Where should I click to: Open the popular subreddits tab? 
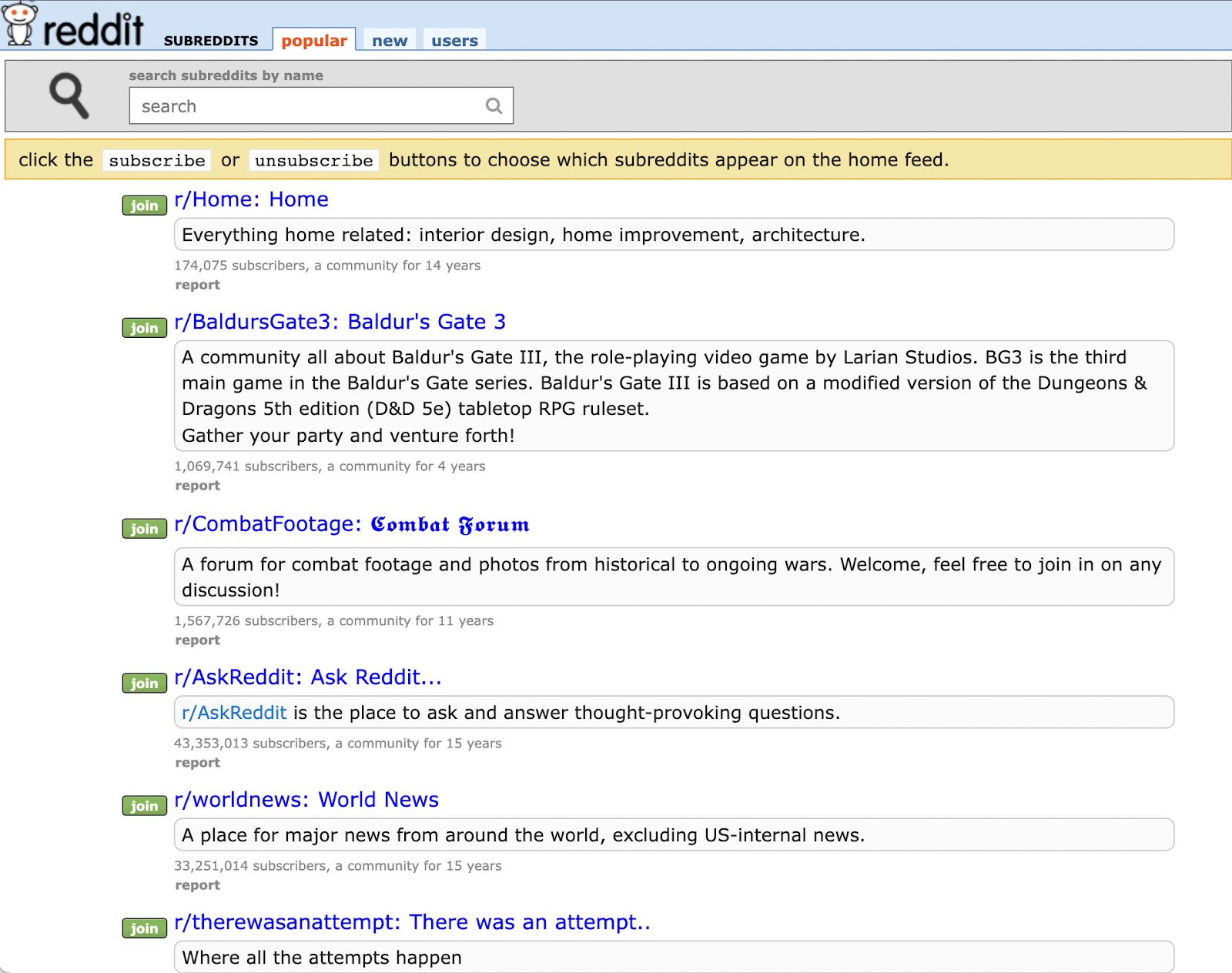point(314,40)
